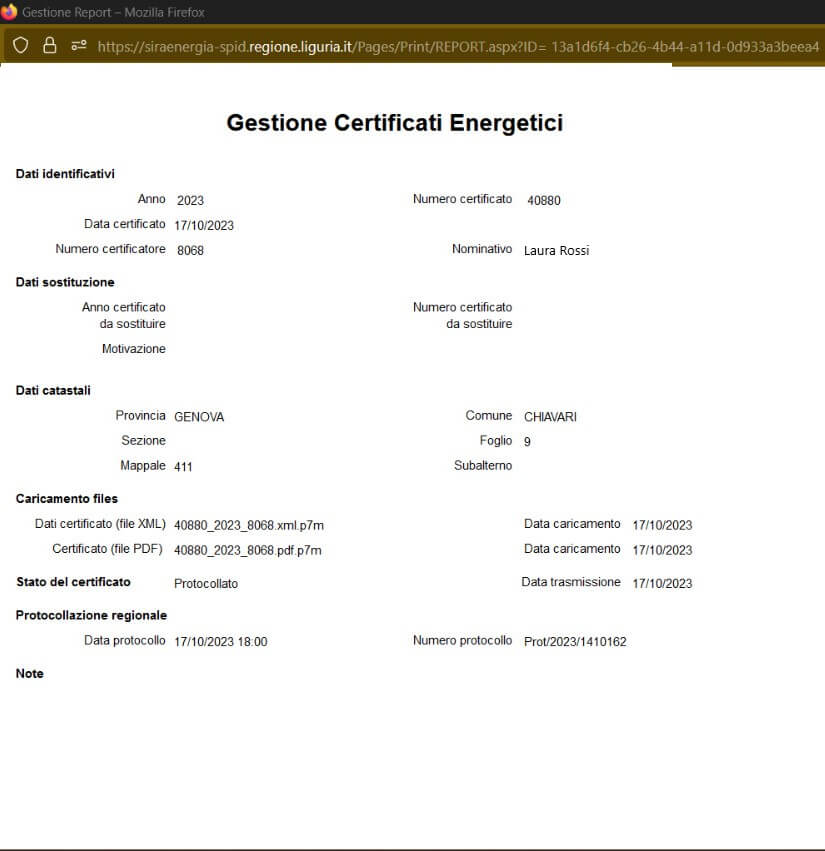Screen dimensions: 825x851
Task: Select upload date of the XML file
Action: click(x=662, y=525)
